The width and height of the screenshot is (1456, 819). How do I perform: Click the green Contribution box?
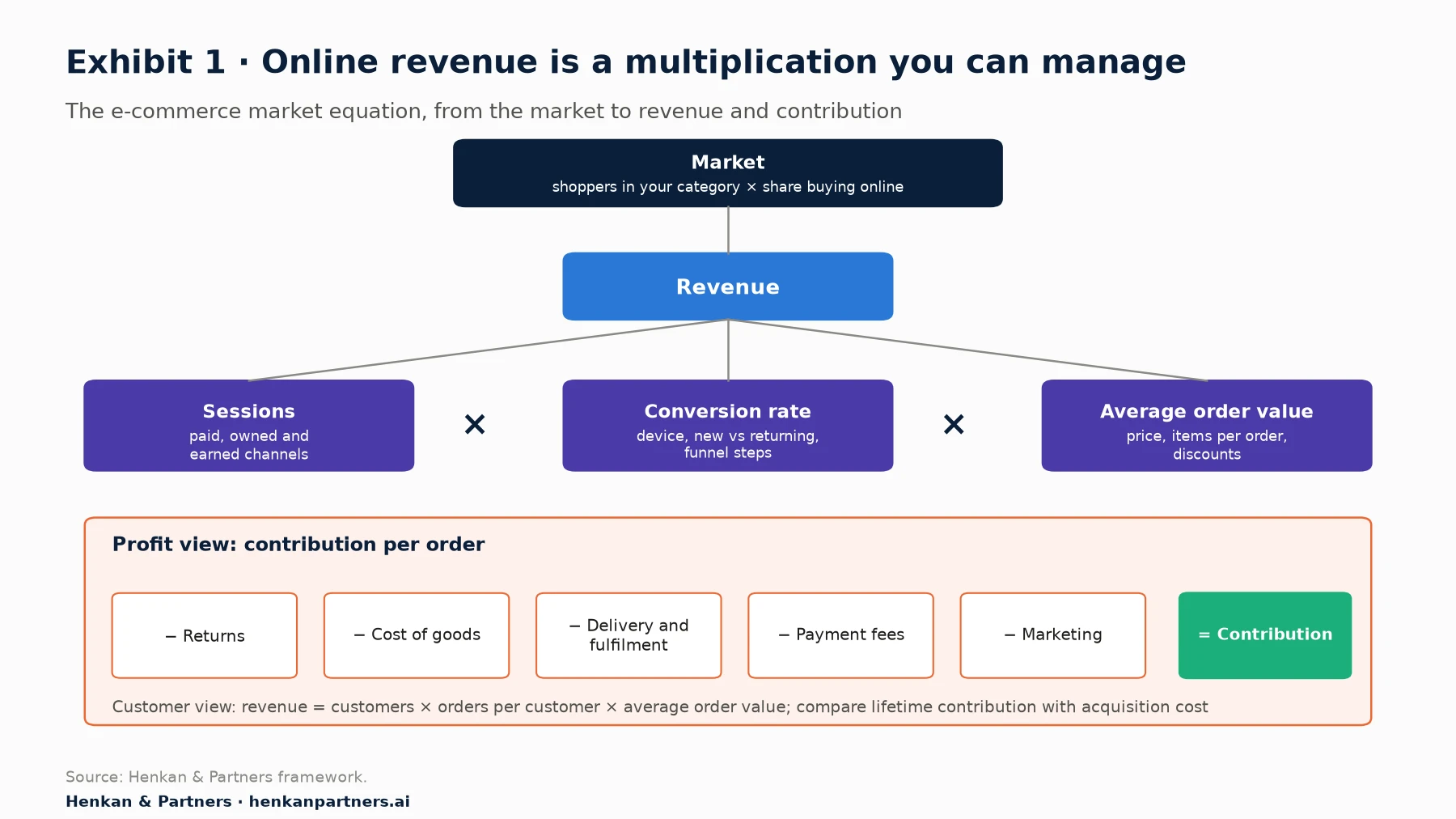click(x=1265, y=635)
